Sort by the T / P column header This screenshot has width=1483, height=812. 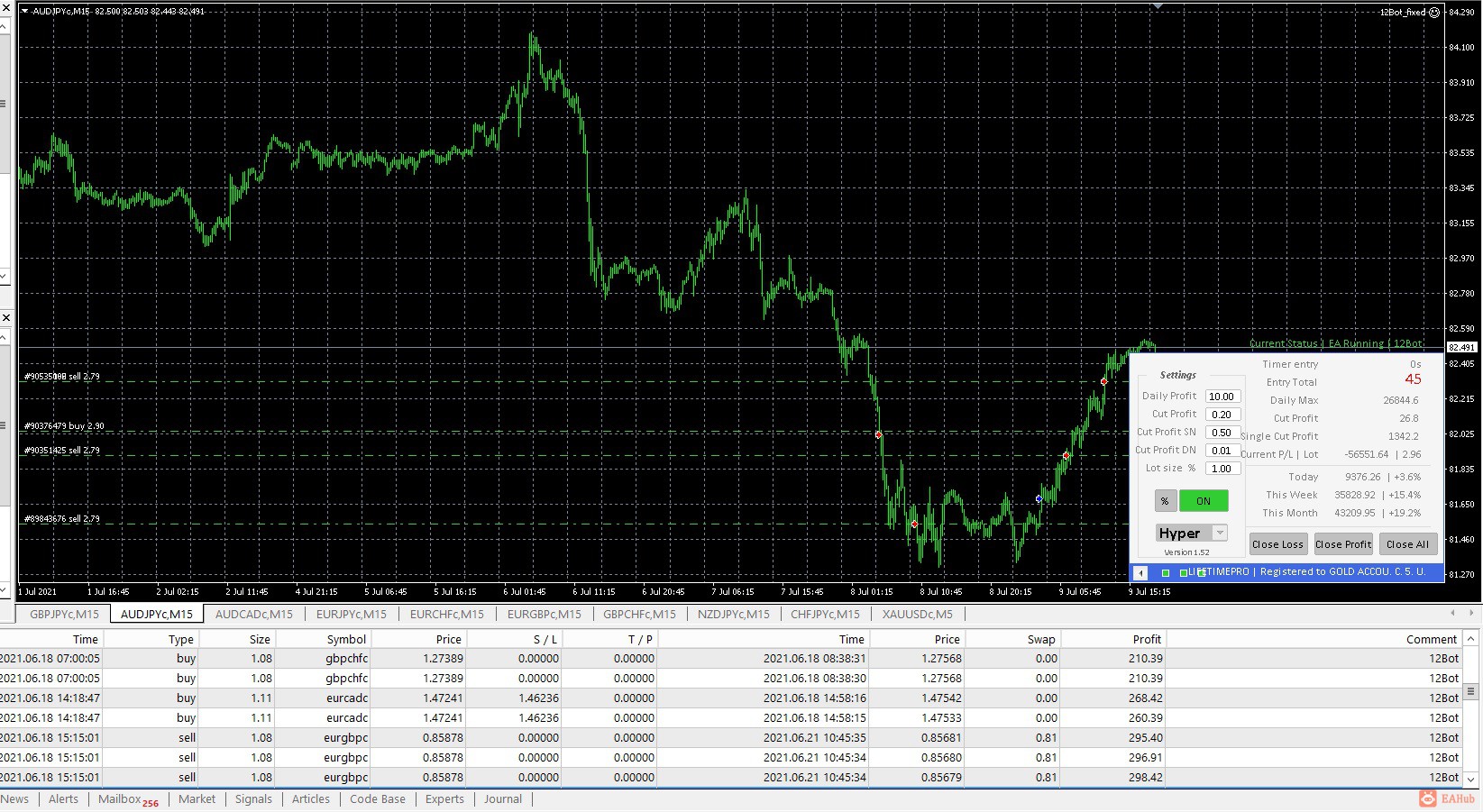(x=610, y=639)
